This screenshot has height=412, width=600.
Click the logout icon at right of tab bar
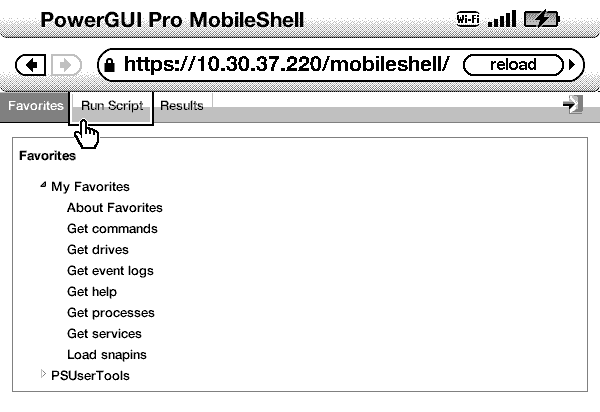tap(573, 105)
